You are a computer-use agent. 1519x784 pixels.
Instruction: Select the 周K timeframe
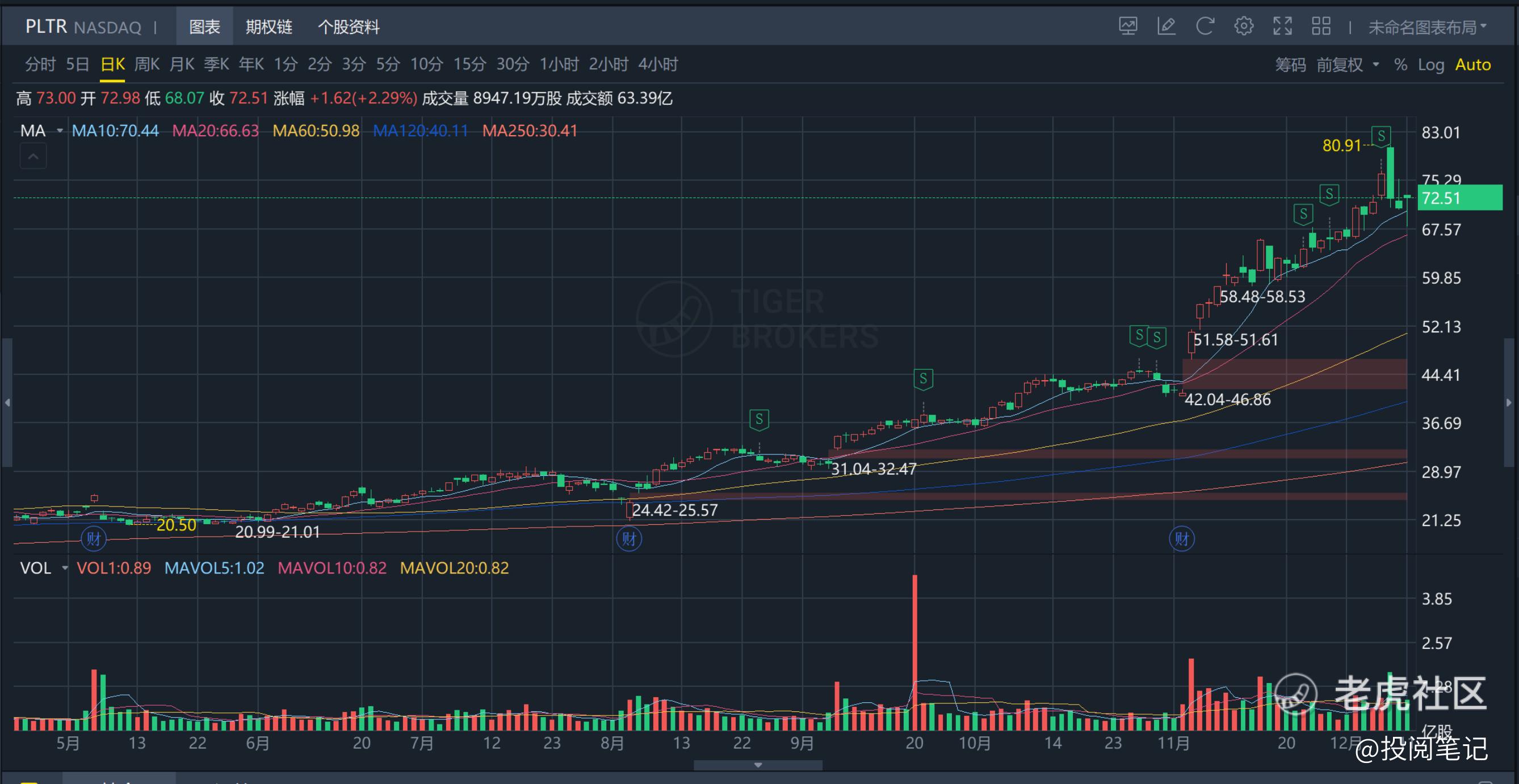click(x=147, y=64)
